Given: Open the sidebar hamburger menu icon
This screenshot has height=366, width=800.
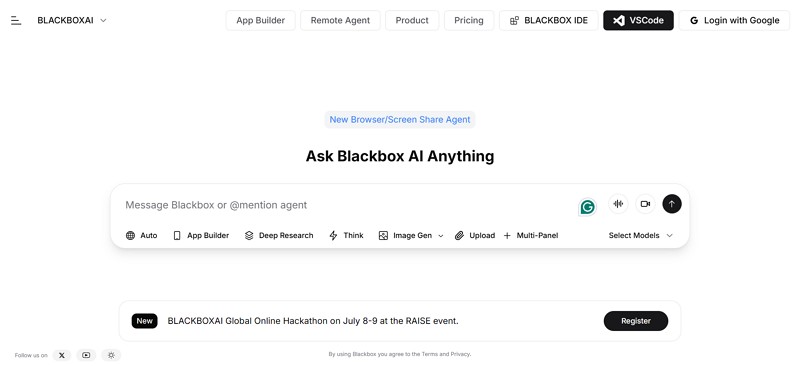Looking at the screenshot, I should (x=16, y=20).
